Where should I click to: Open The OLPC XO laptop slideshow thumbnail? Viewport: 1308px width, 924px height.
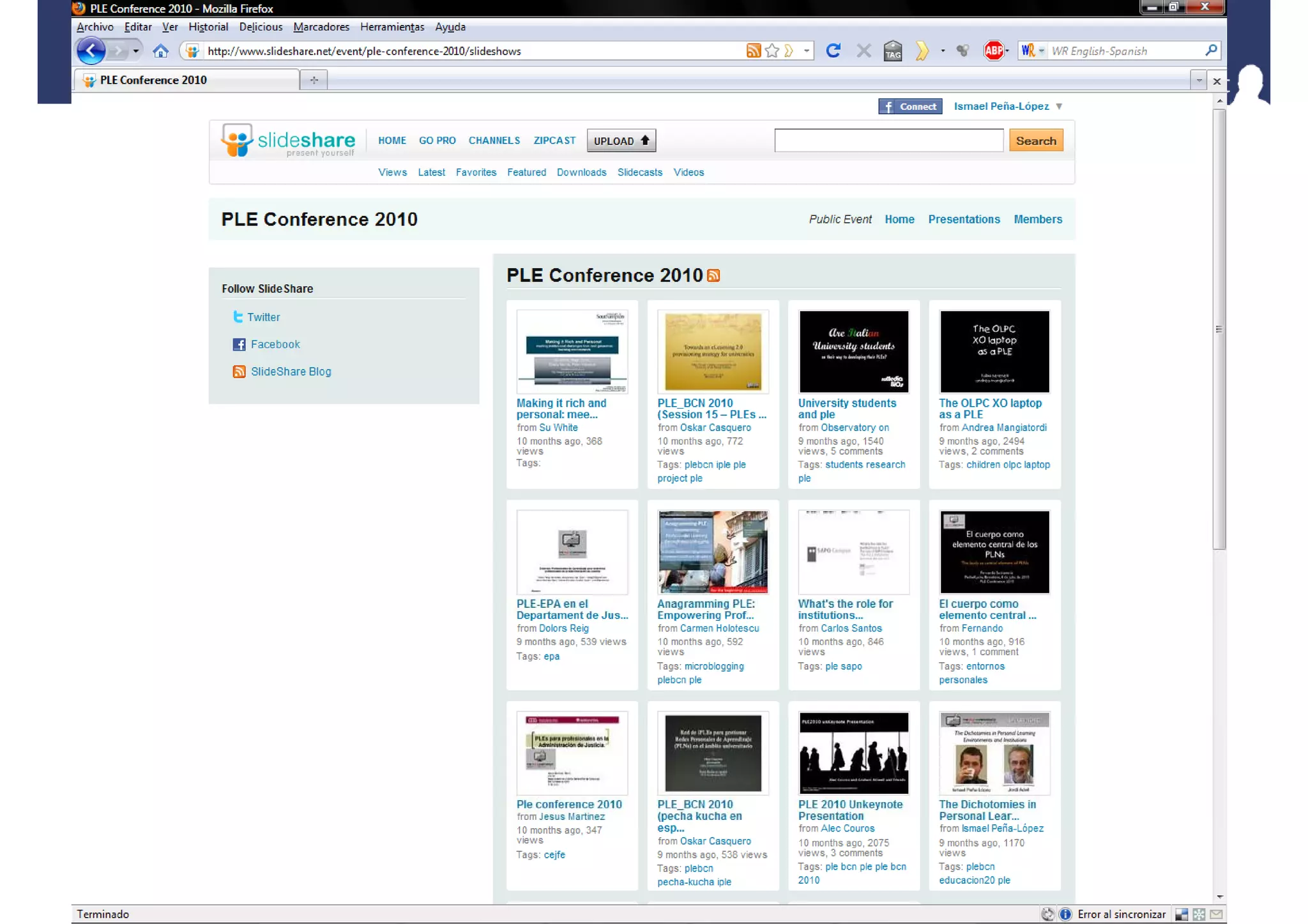(994, 351)
